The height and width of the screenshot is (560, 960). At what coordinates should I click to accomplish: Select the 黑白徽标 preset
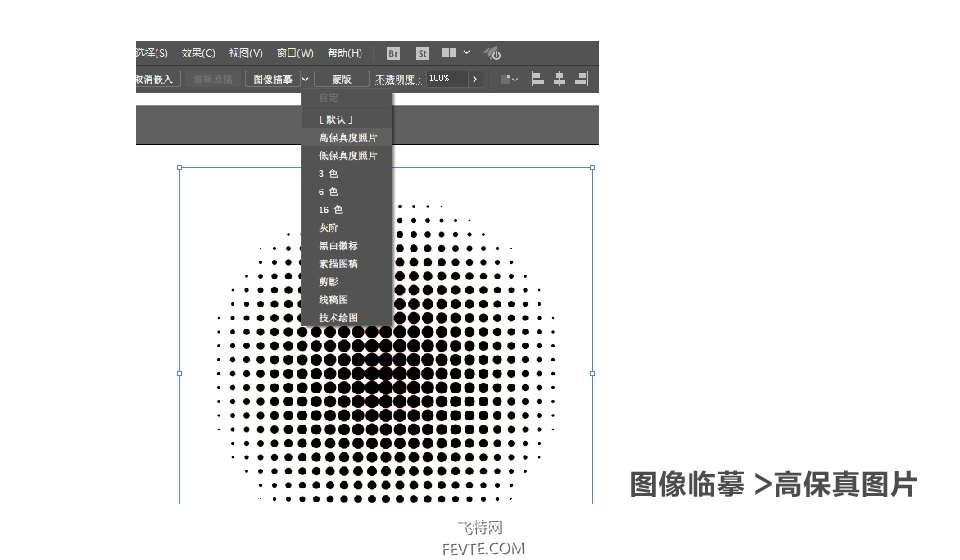pos(338,246)
